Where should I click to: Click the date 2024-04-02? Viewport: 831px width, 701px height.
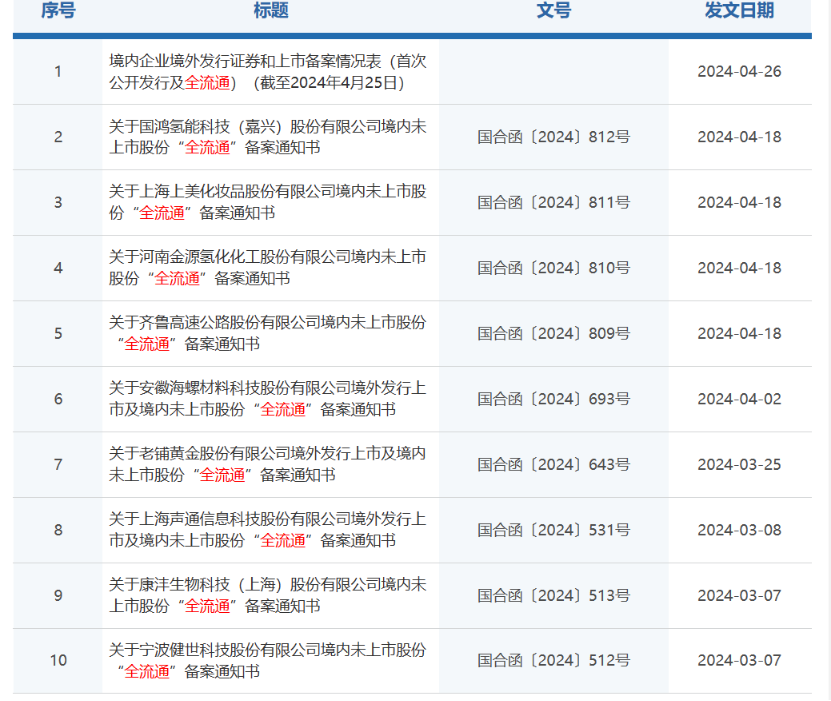pos(739,399)
